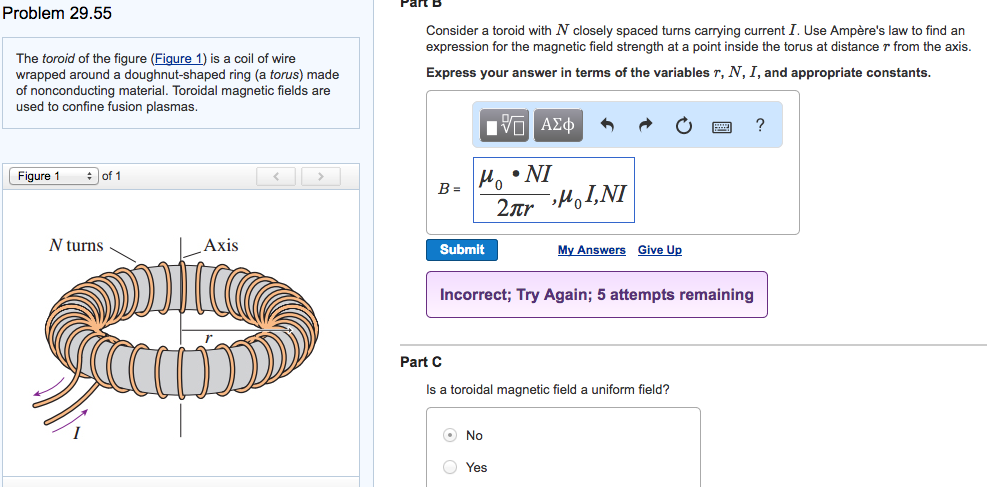
Task: Show keyboard shortcuts via the keyboard icon
Action: (722, 126)
